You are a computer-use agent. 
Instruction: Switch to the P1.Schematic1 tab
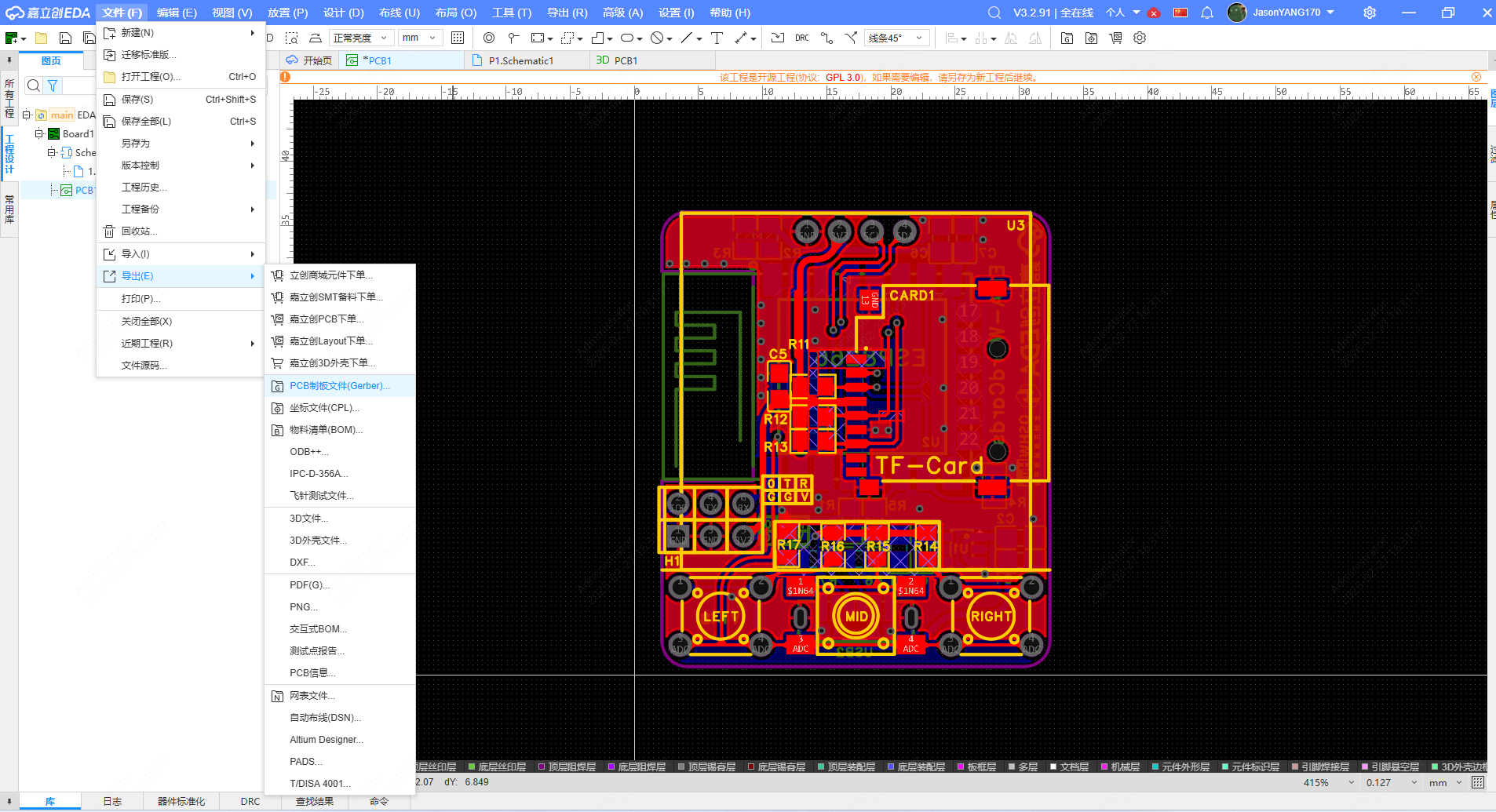coord(521,60)
